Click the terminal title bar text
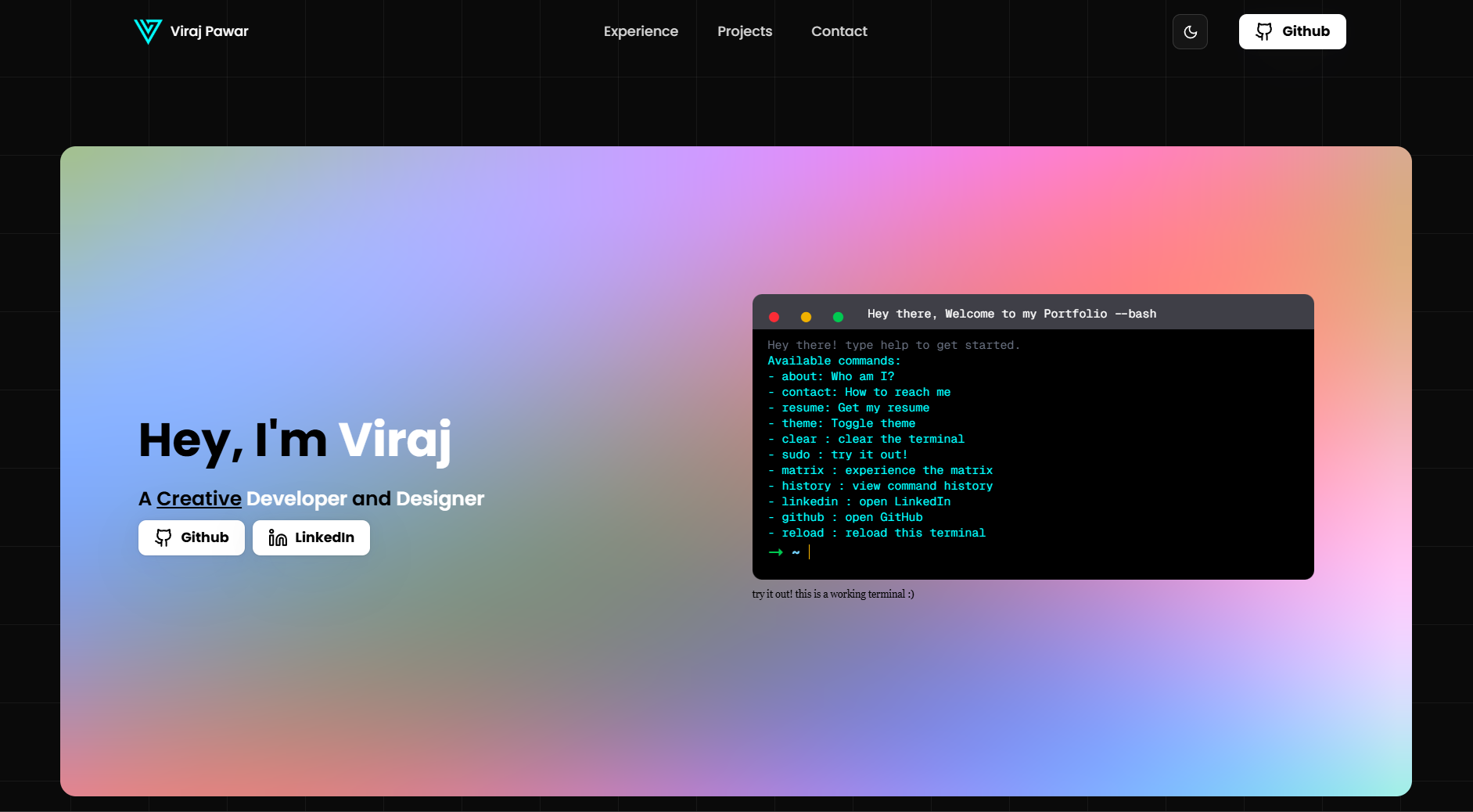 (x=1011, y=314)
